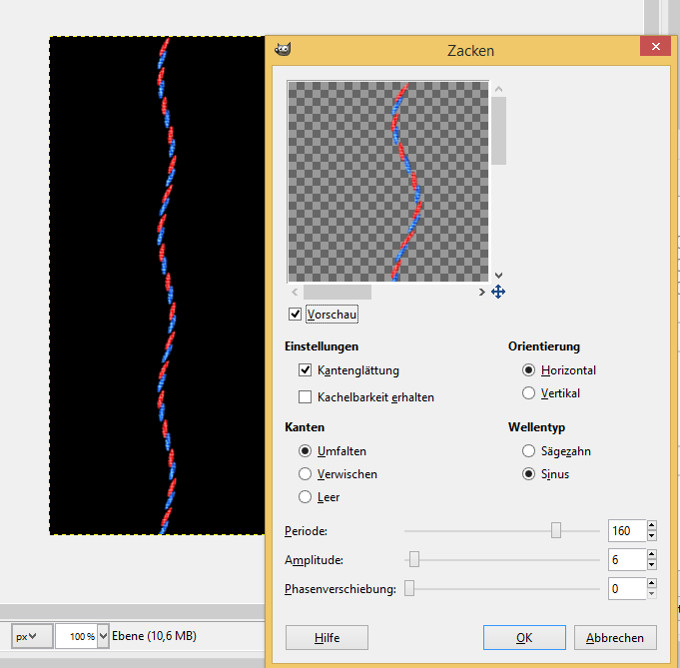Choose Verwischen edge mode
The image size is (680, 668).
pyautogui.click(x=305, y=474)
